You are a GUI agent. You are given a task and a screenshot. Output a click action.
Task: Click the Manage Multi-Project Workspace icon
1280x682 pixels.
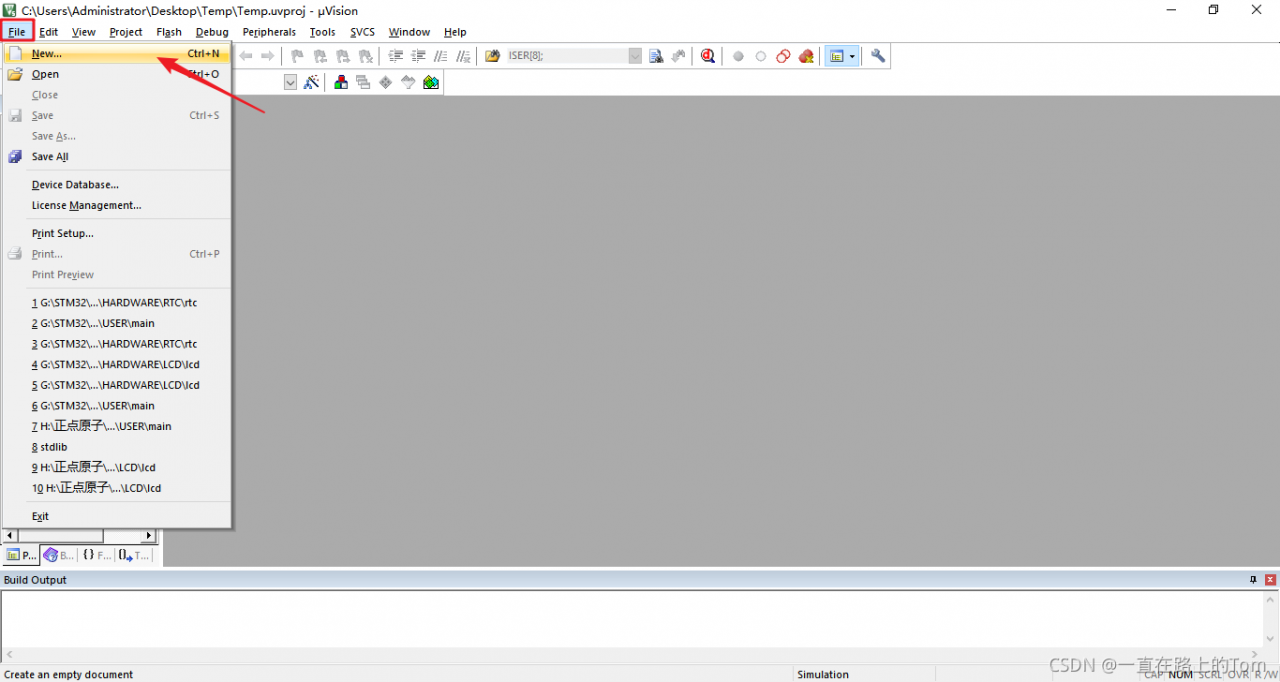click(x=363, y=82)
